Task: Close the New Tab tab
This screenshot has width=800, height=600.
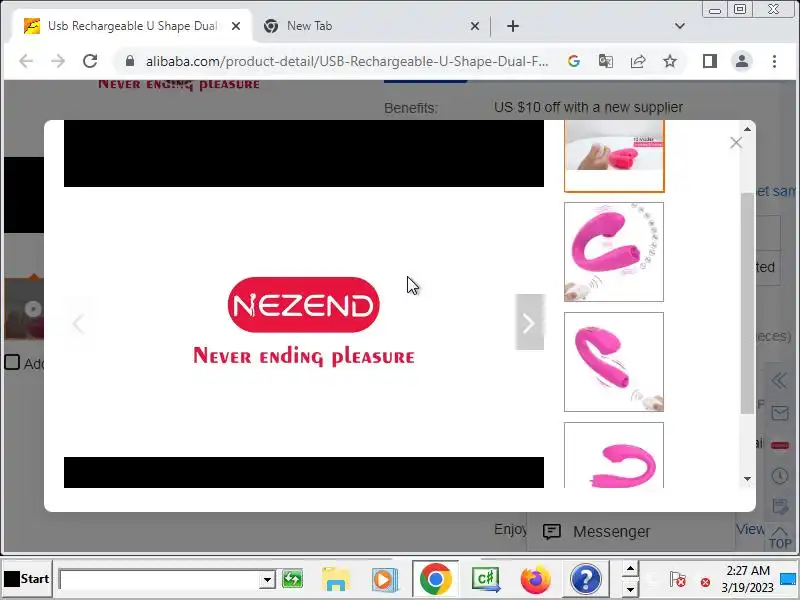Action: [474, 26]
